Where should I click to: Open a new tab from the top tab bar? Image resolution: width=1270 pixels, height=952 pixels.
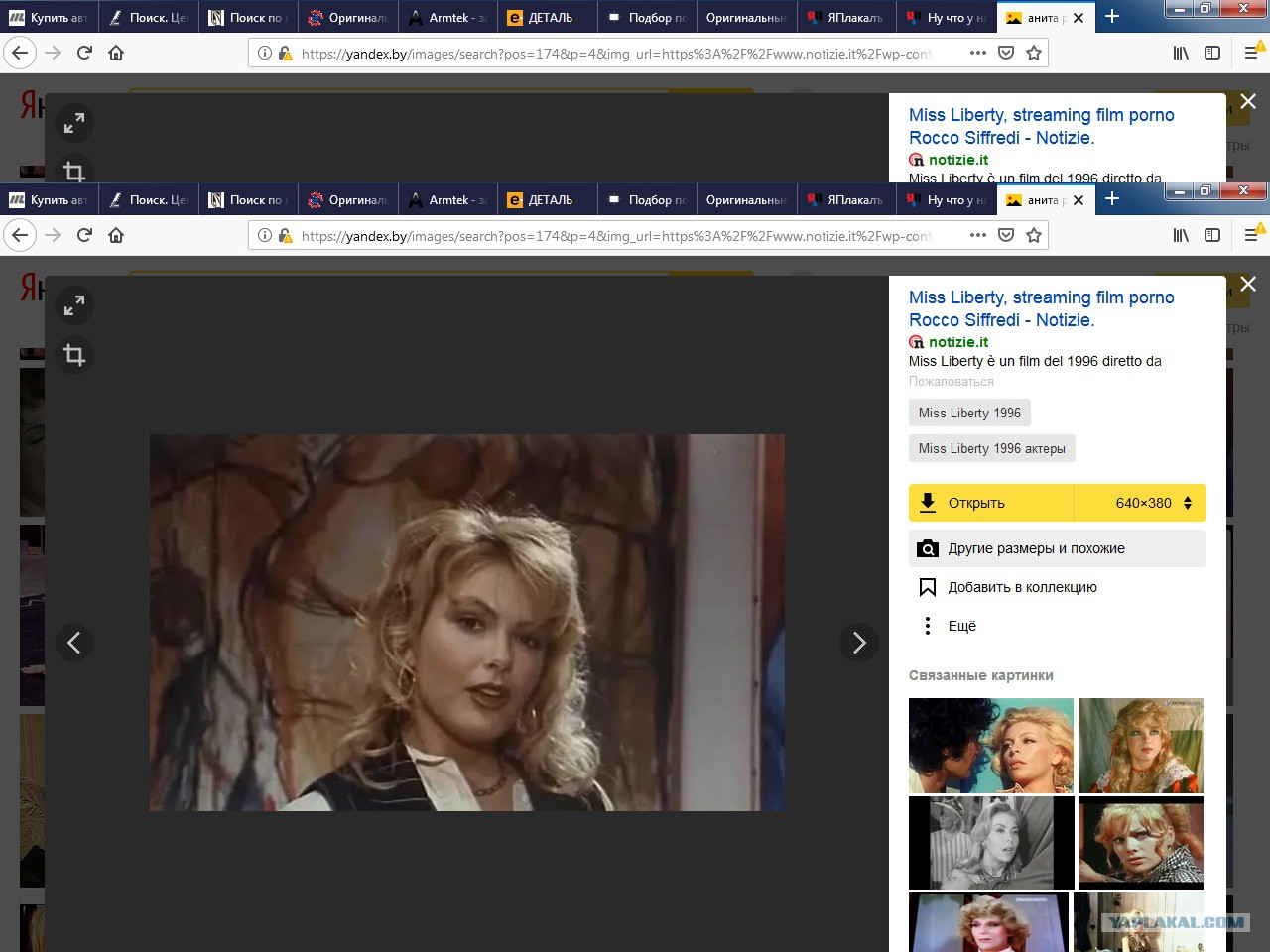click(1112, 17)
